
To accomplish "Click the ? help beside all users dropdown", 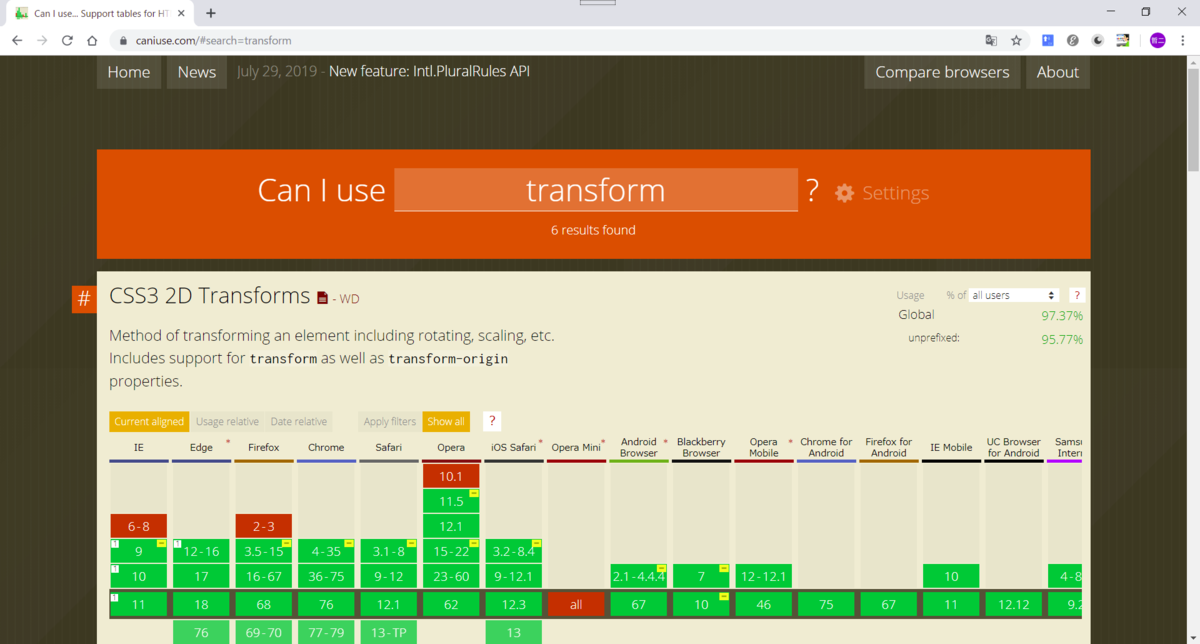I will [x=1077, y=295].
